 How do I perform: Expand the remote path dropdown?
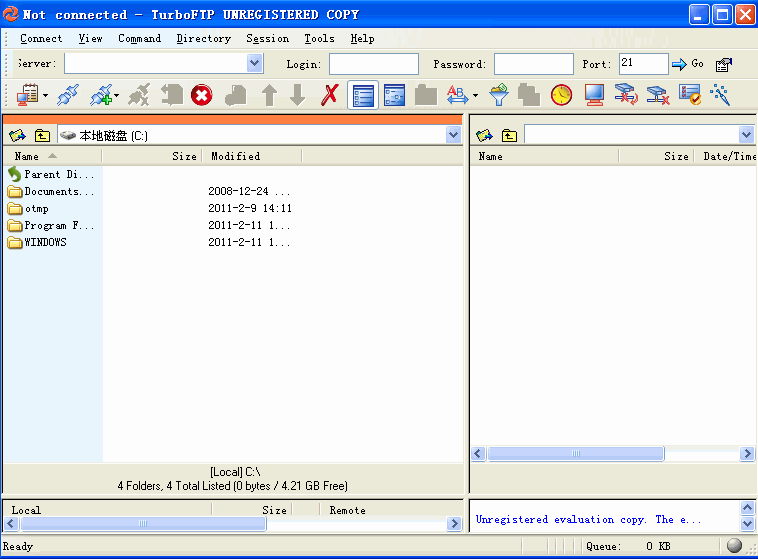(x=746, y=135)
